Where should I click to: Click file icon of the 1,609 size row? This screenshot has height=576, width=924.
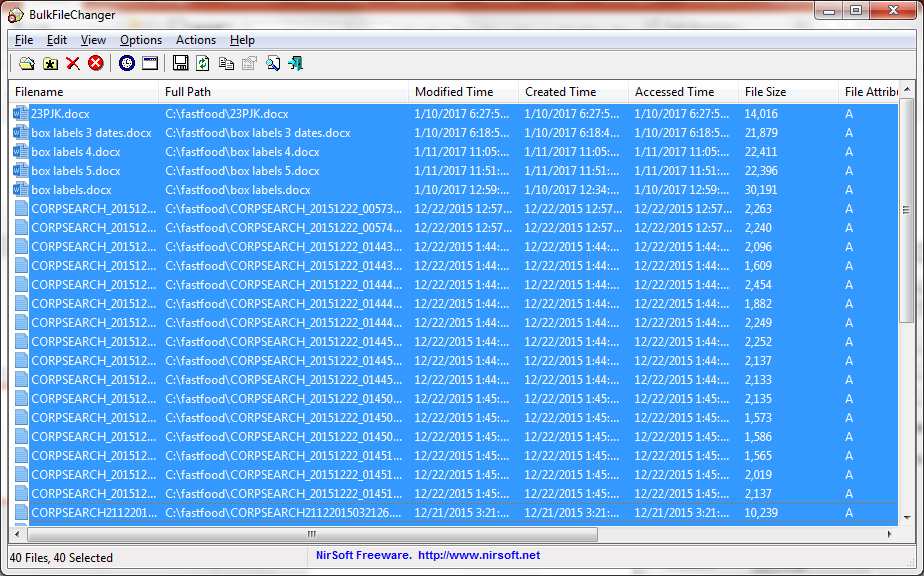click(21, 265)
